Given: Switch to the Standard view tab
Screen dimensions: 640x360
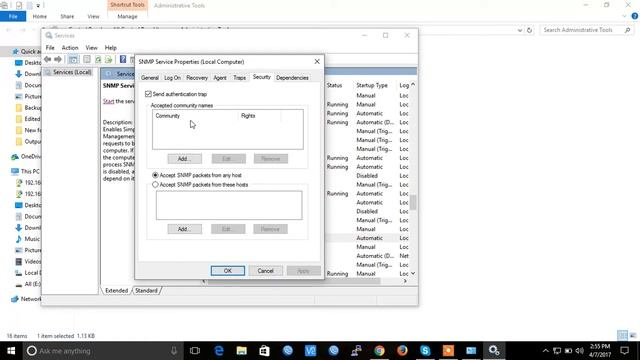Looking at the screenshot, I should (146, 291).
